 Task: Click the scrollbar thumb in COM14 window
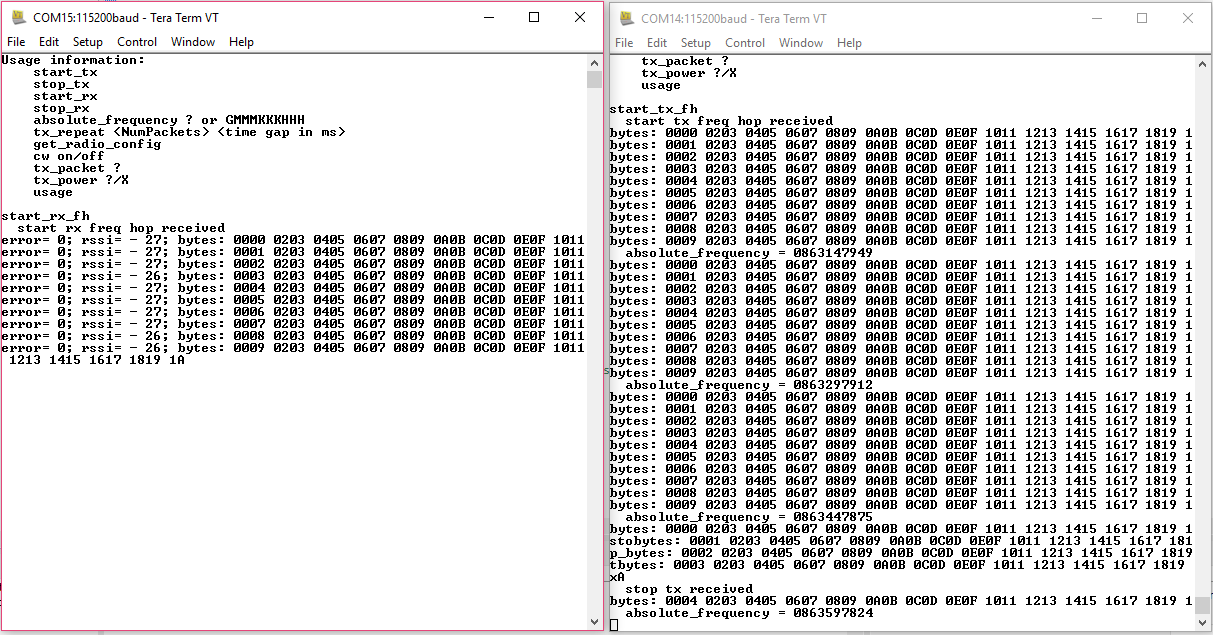coord(1203,605)
